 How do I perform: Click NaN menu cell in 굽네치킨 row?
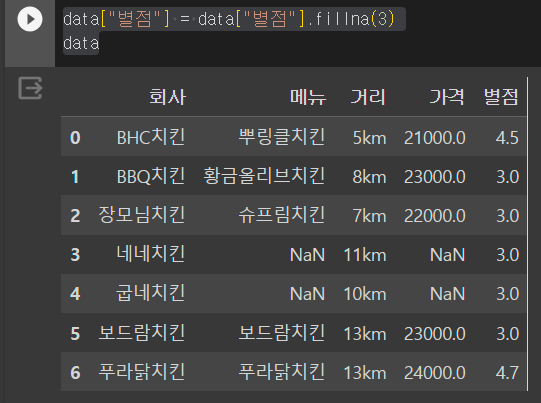coord(307,294)
